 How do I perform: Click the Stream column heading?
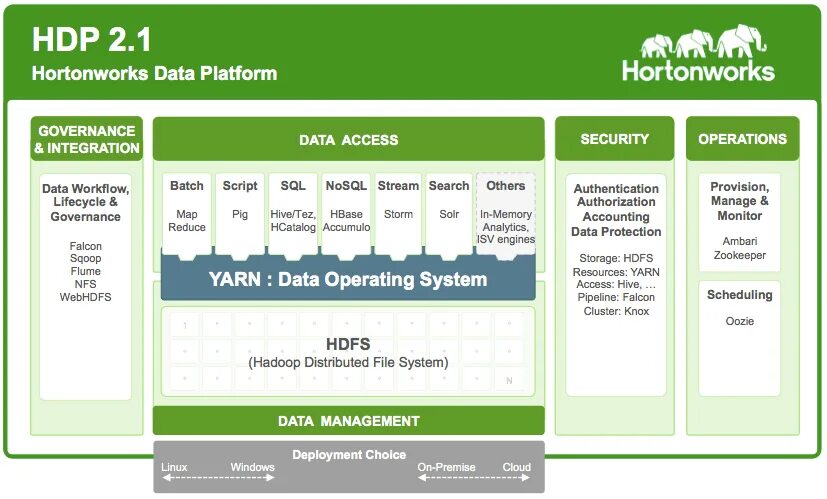(398, 186)
